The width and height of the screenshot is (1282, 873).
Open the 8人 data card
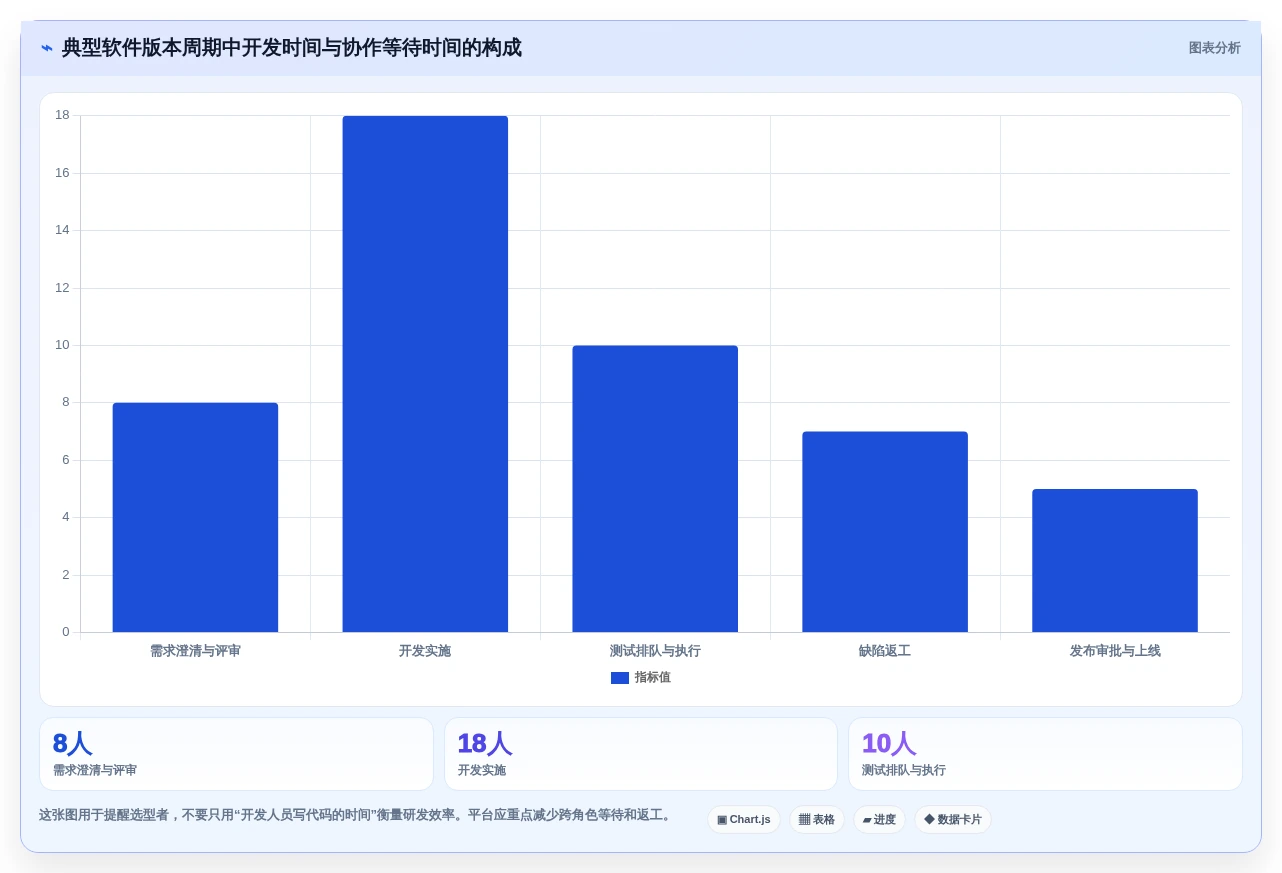coord(236,754)
